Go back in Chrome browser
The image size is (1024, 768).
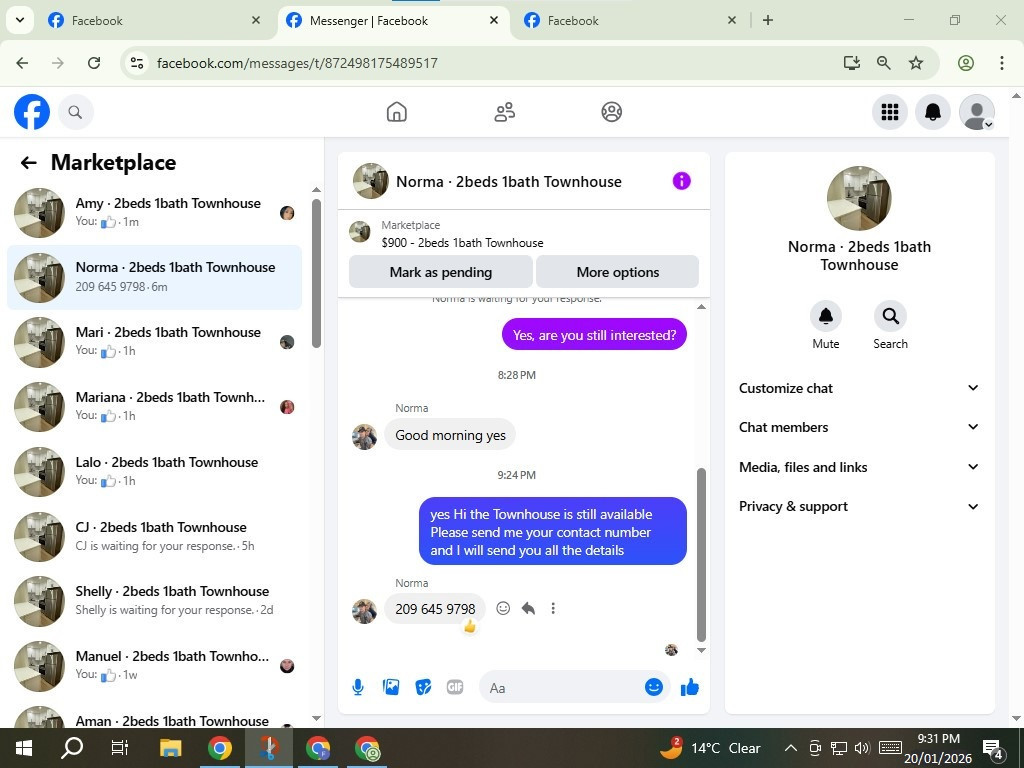pos(22,63)
